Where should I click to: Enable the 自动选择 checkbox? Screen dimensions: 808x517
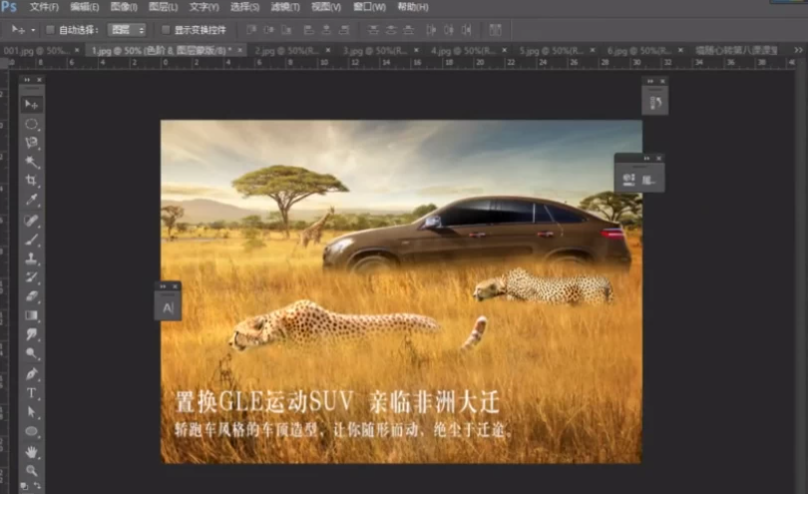pyautogui.click(x=50, y=30)
